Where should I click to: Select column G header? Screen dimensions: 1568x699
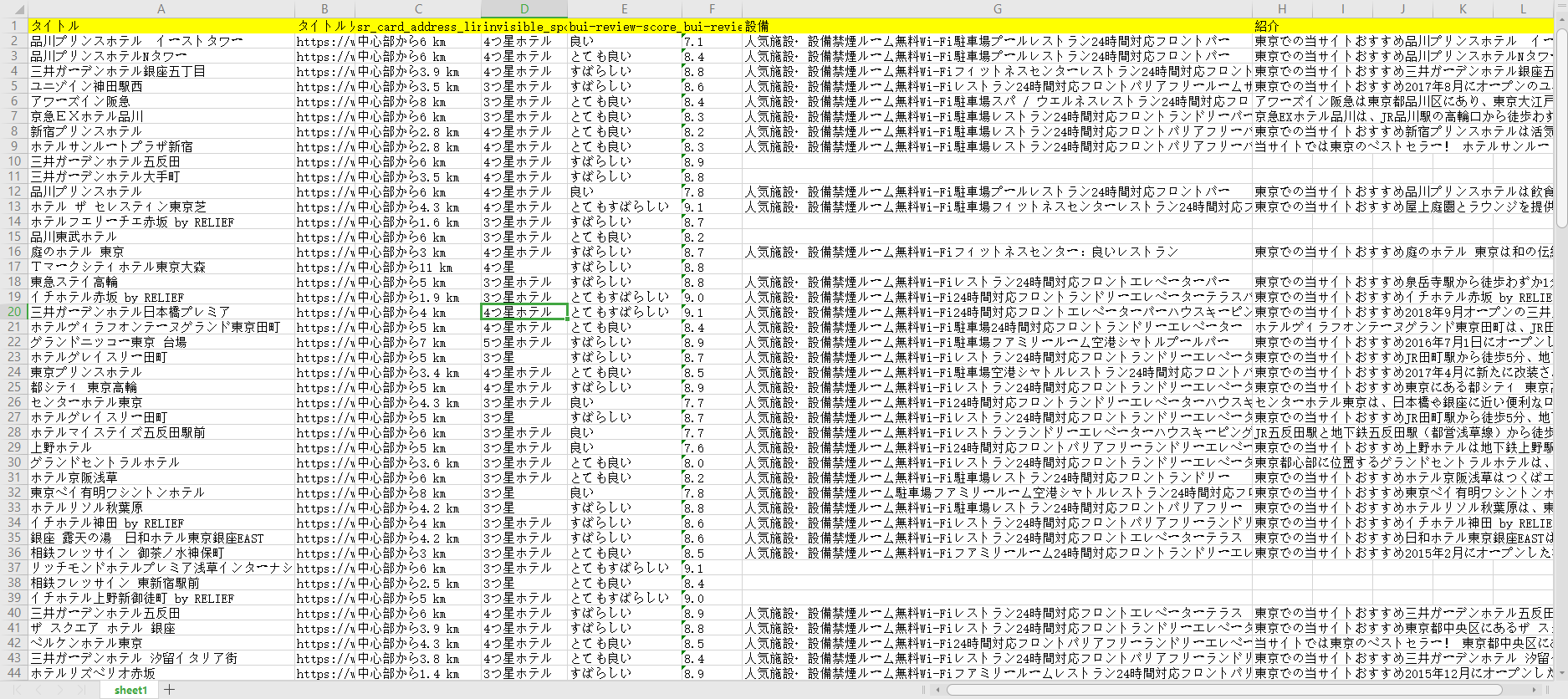(x=997, y=9)
